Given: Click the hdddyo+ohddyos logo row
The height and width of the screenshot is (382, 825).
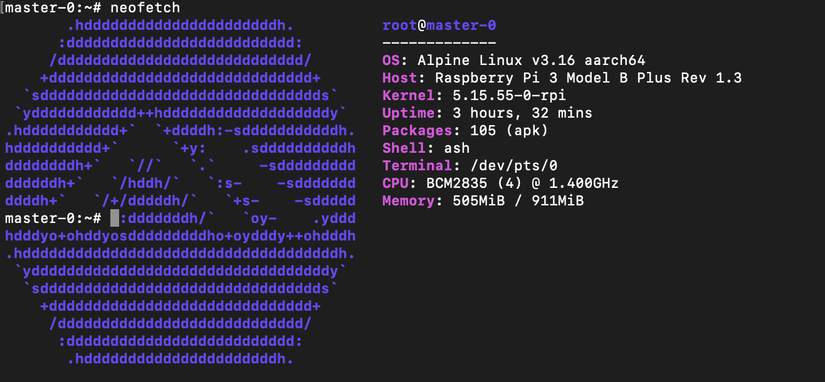Looking at the screenshot, I should [x=180, y=236].
